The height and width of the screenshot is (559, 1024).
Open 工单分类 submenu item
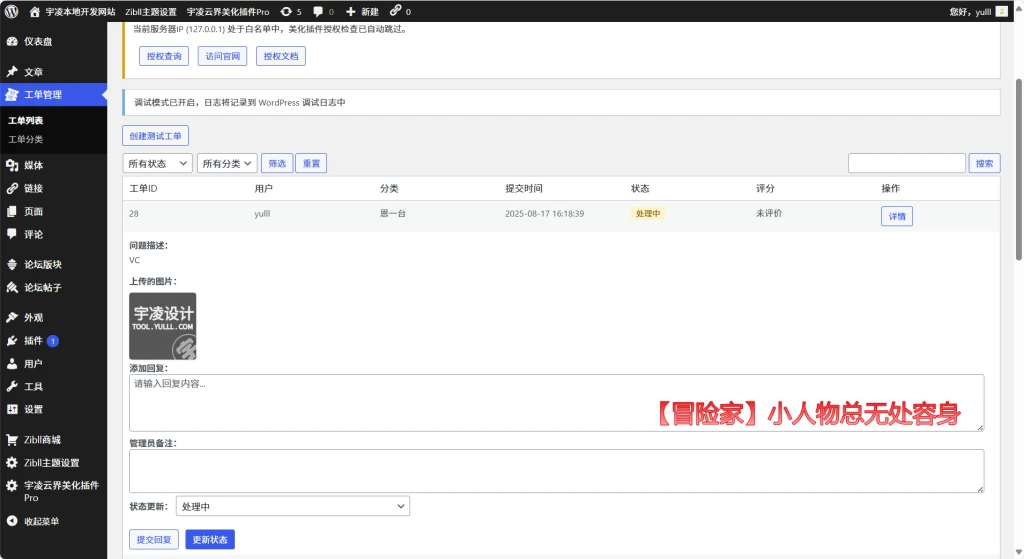pos(25,139)
